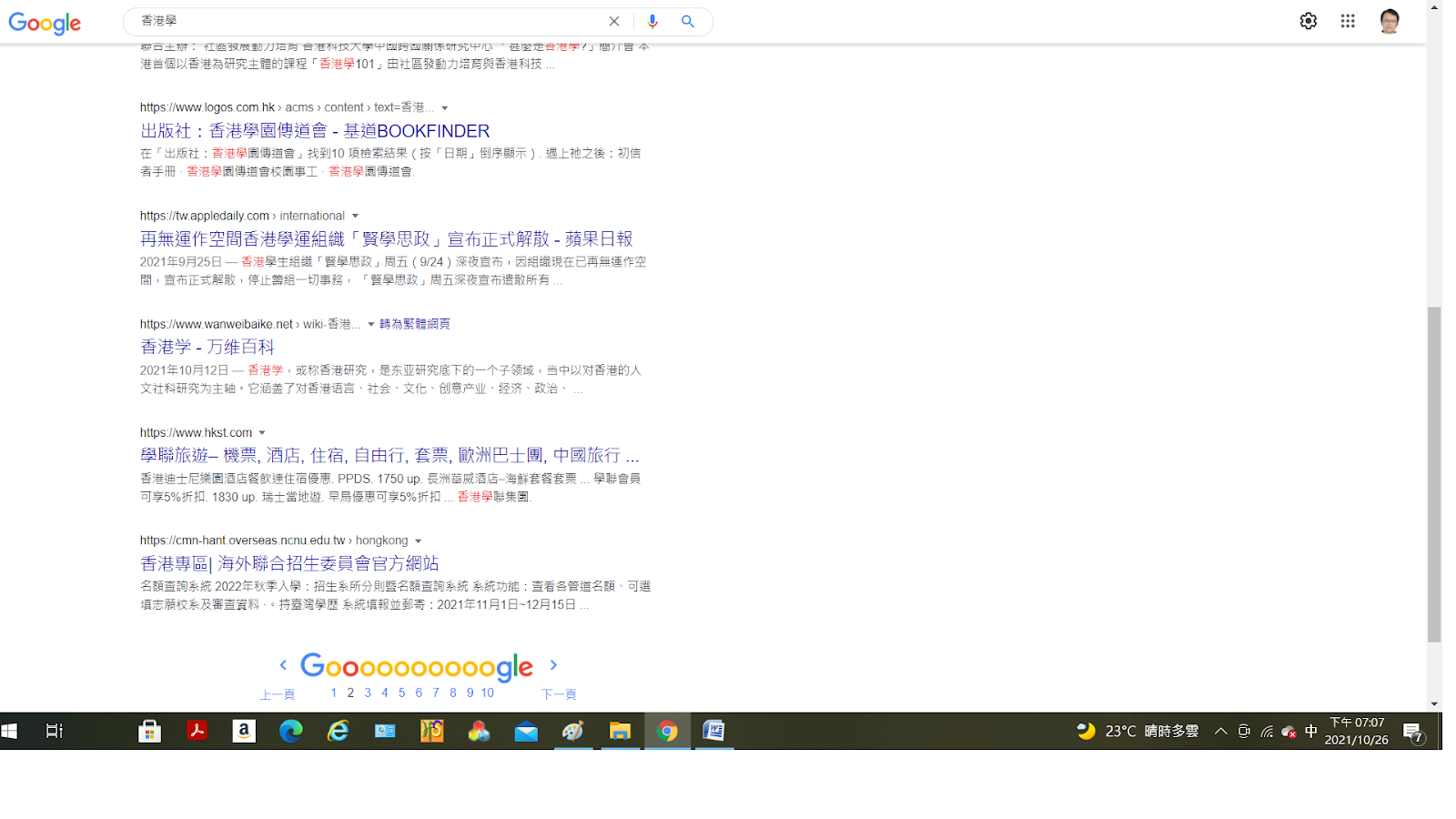The height and width of the screenshot is (819, 1456).
Task: Expand options arrow for tw.appledaily.com result
Action: click(355, 217)
